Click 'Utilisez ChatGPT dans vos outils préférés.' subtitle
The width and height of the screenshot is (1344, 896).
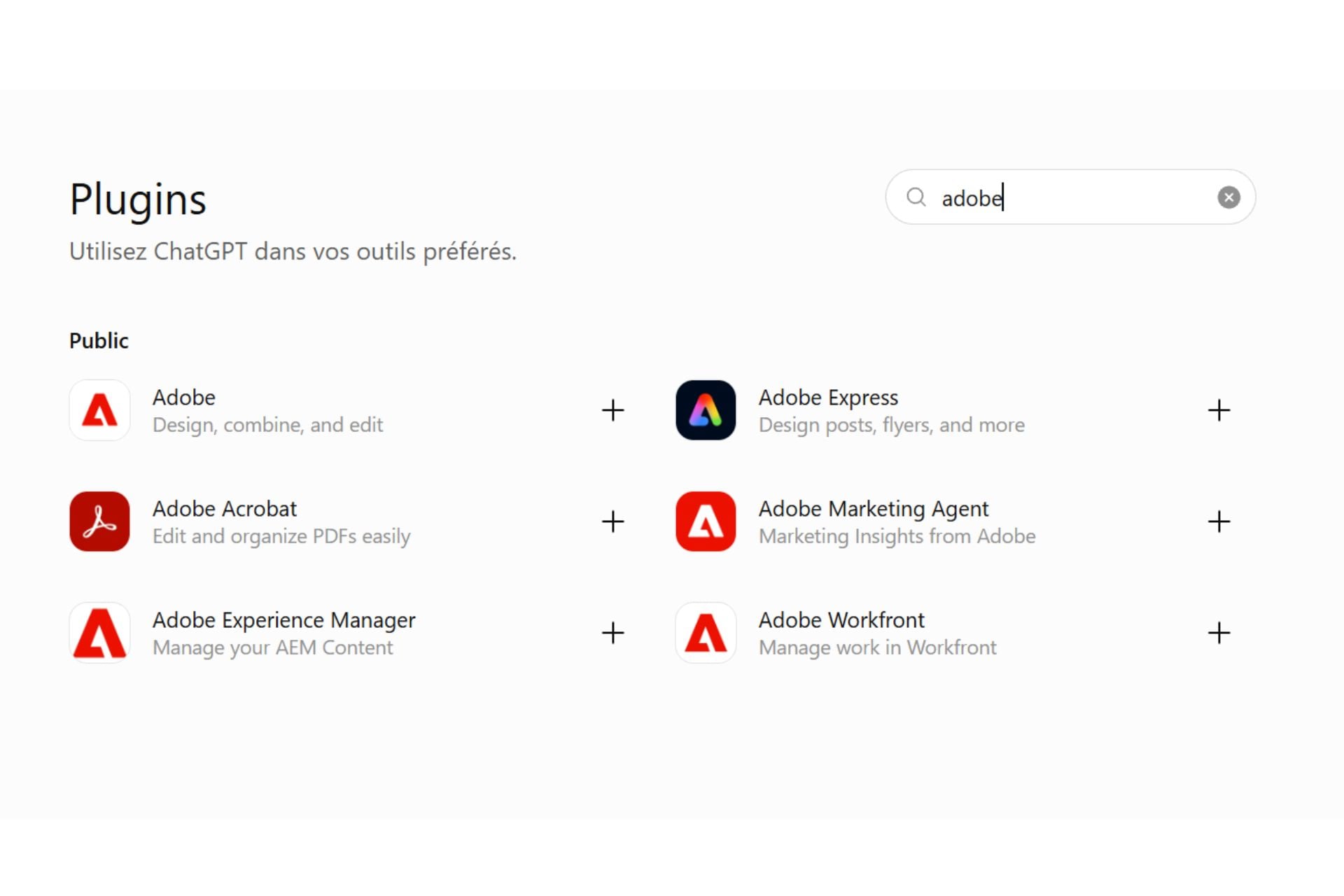pos(293,251)
